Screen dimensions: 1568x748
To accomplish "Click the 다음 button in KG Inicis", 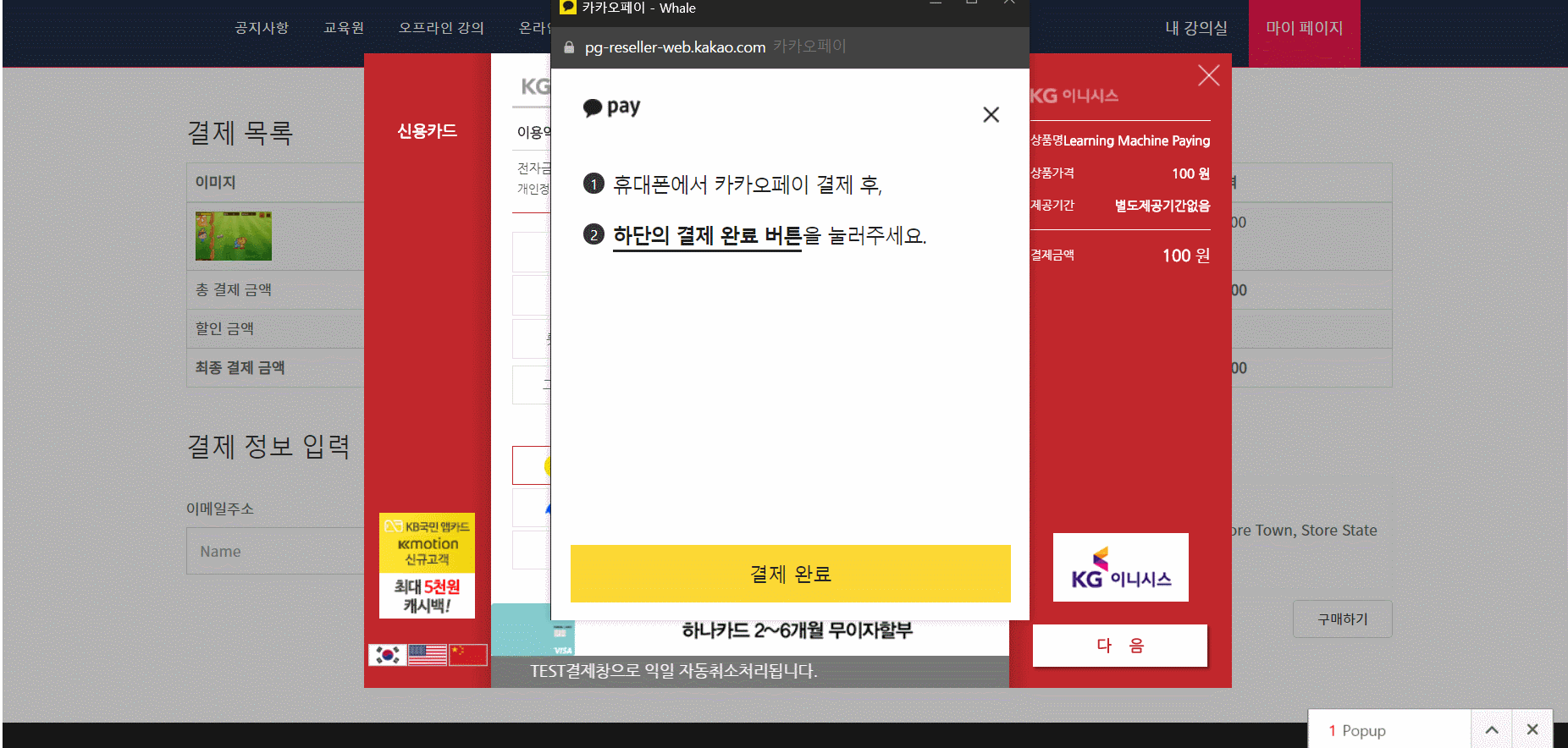I will pyautogui.click(x=1119, y=646).
